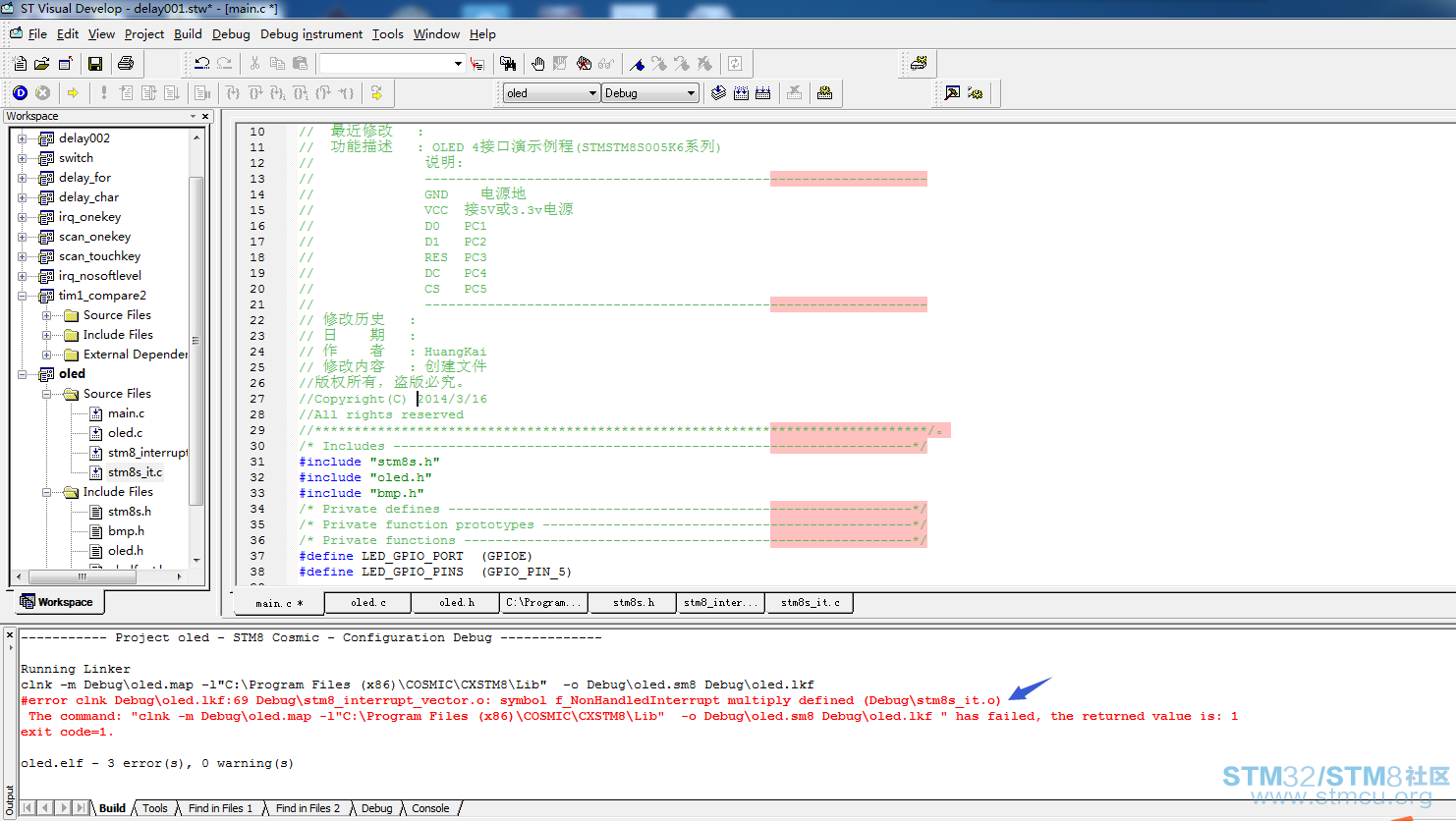Open the Debug instrument menu
The height and width of the screenshot is (821, 1456).
(311, 33)
